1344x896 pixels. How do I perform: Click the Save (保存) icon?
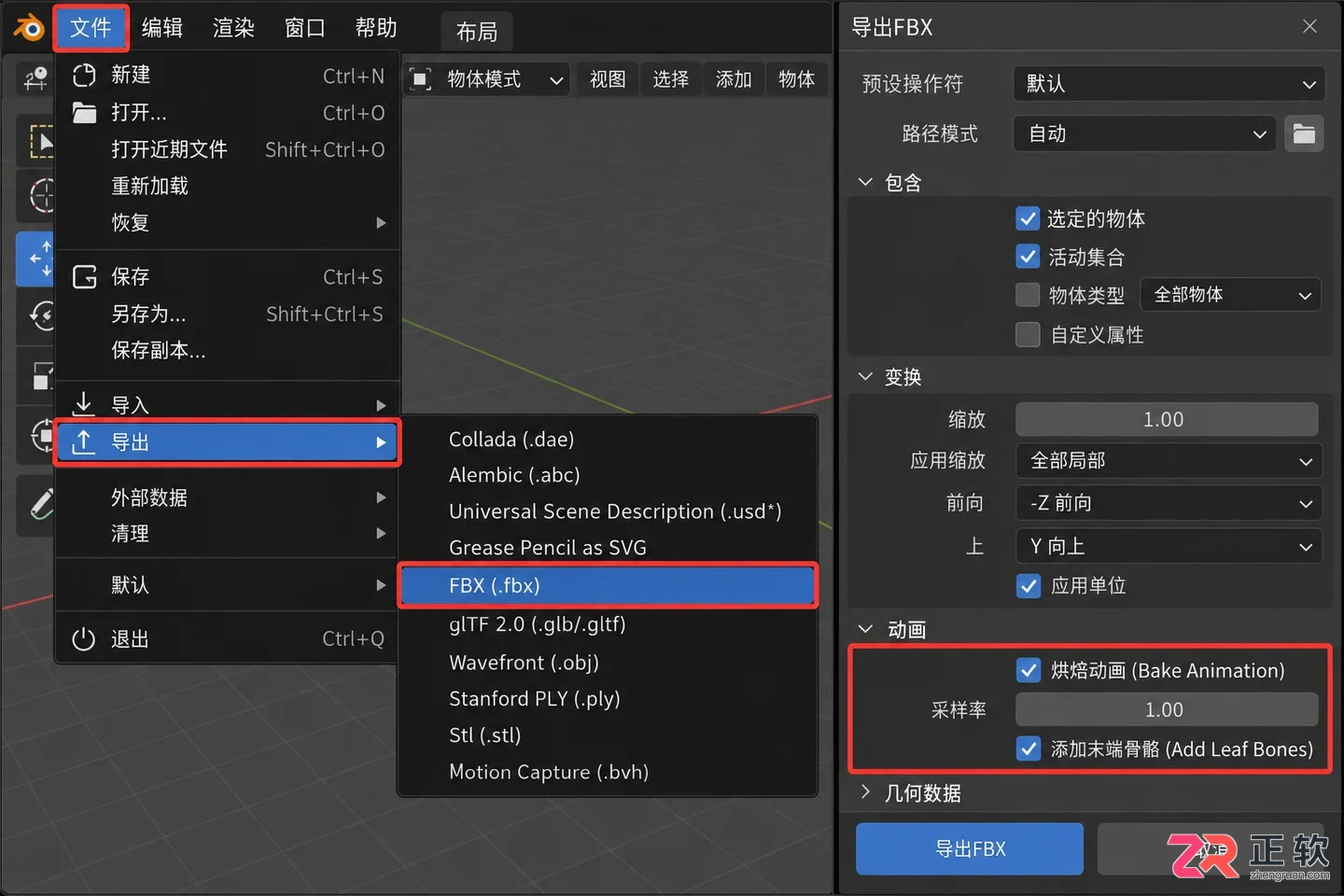(x=84, y=277)
